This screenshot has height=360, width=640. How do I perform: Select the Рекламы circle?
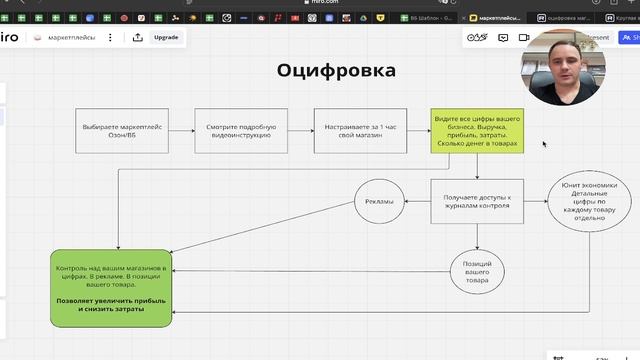pyautogui.click(x=379, y=201)
